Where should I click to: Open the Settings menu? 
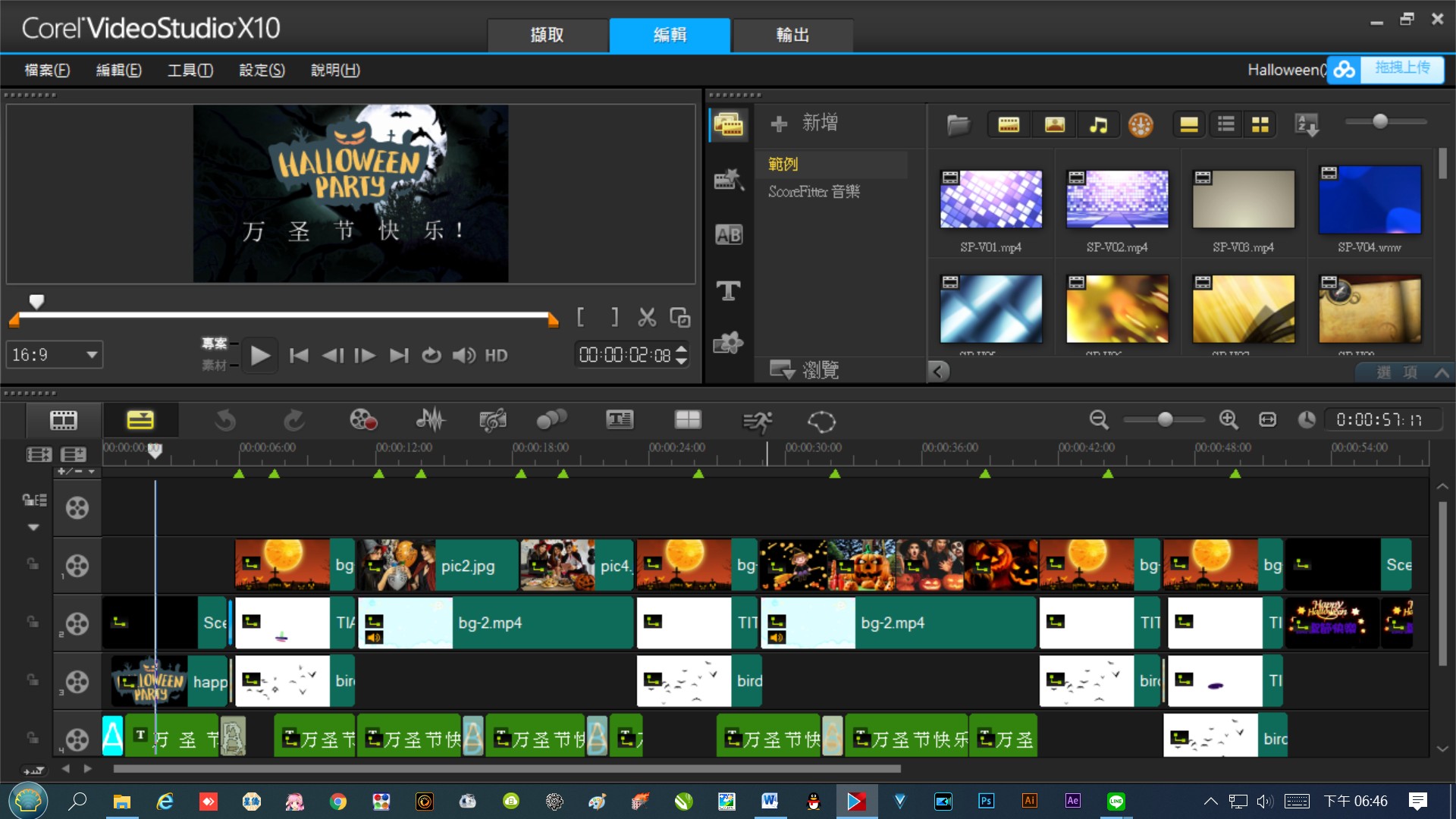262,71
